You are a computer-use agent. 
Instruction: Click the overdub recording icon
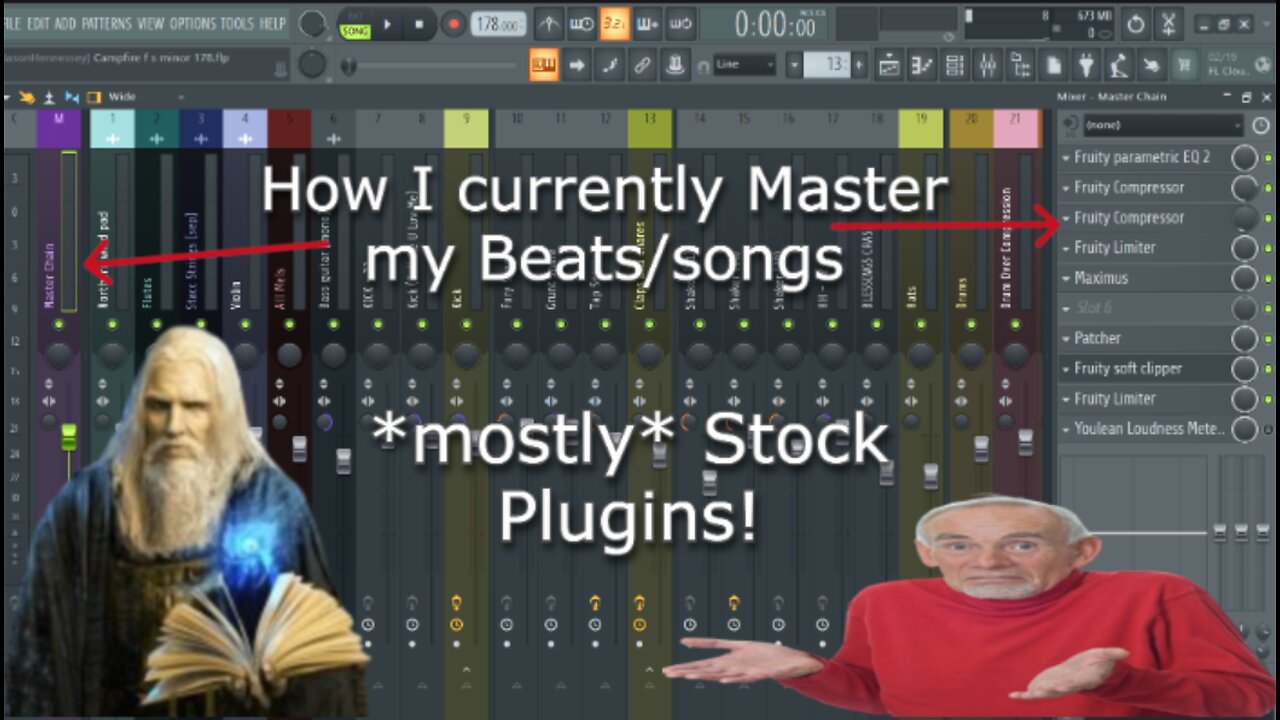click(648, 23)
